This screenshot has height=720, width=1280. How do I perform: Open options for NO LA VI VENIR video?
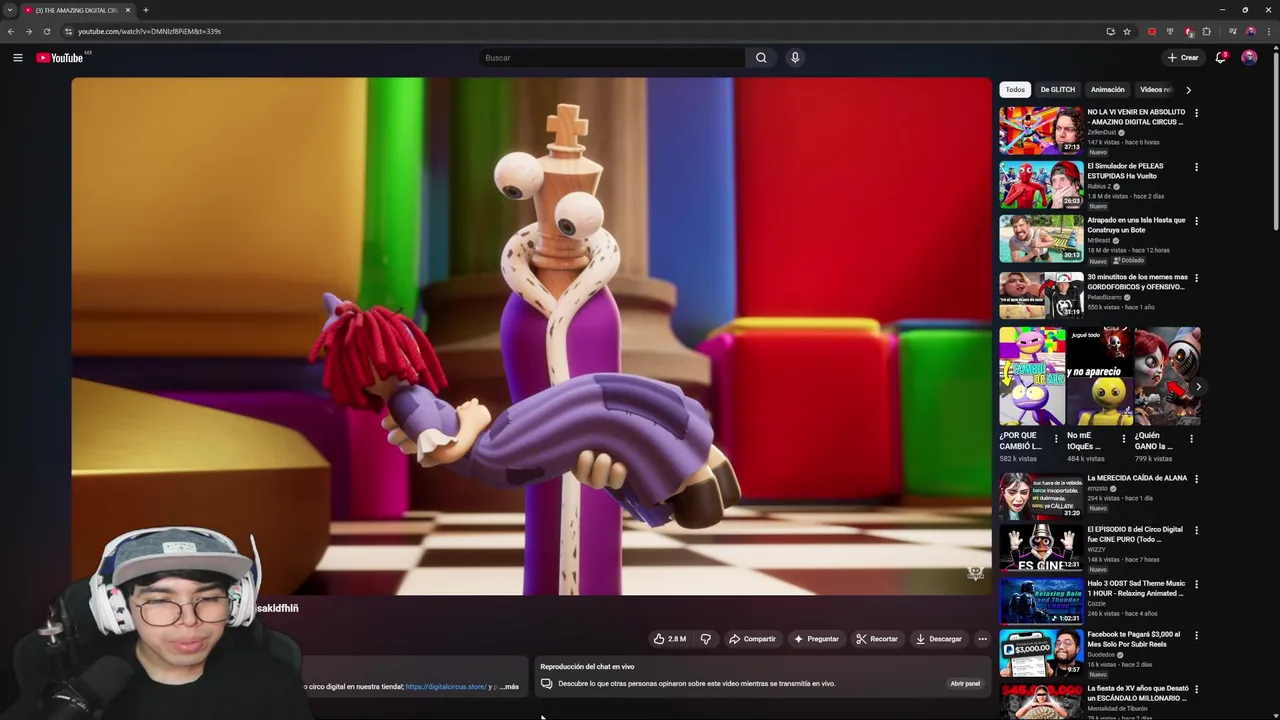click(x=1196, y=113)
